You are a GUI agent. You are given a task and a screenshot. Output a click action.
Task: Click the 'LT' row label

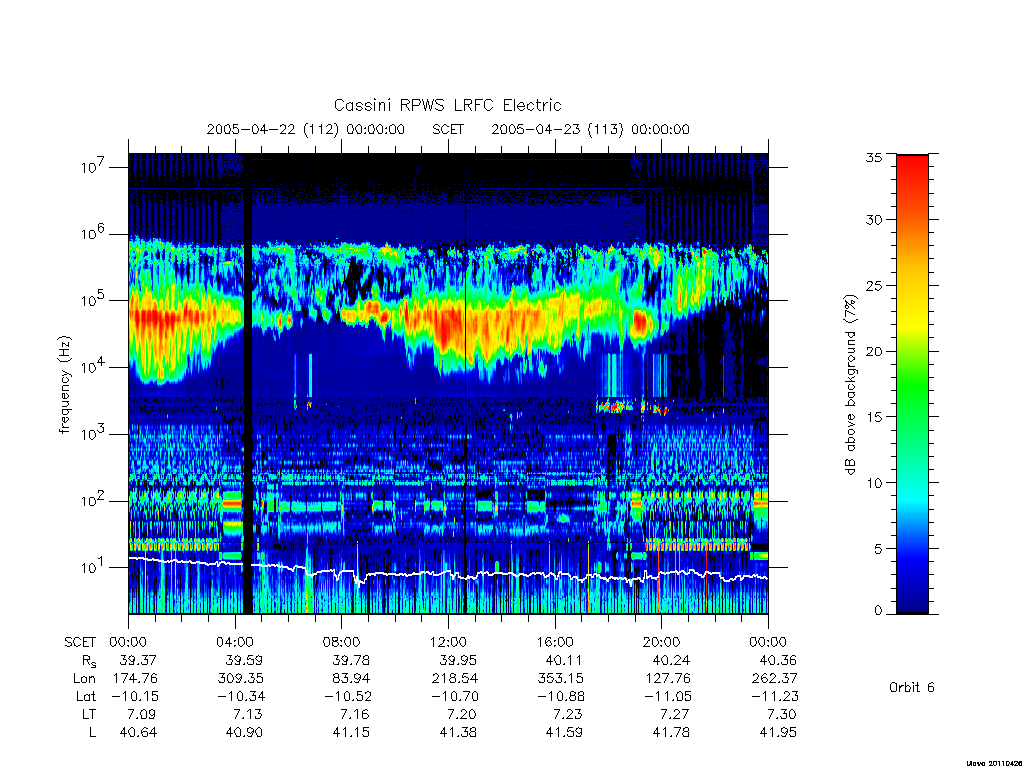88,714
